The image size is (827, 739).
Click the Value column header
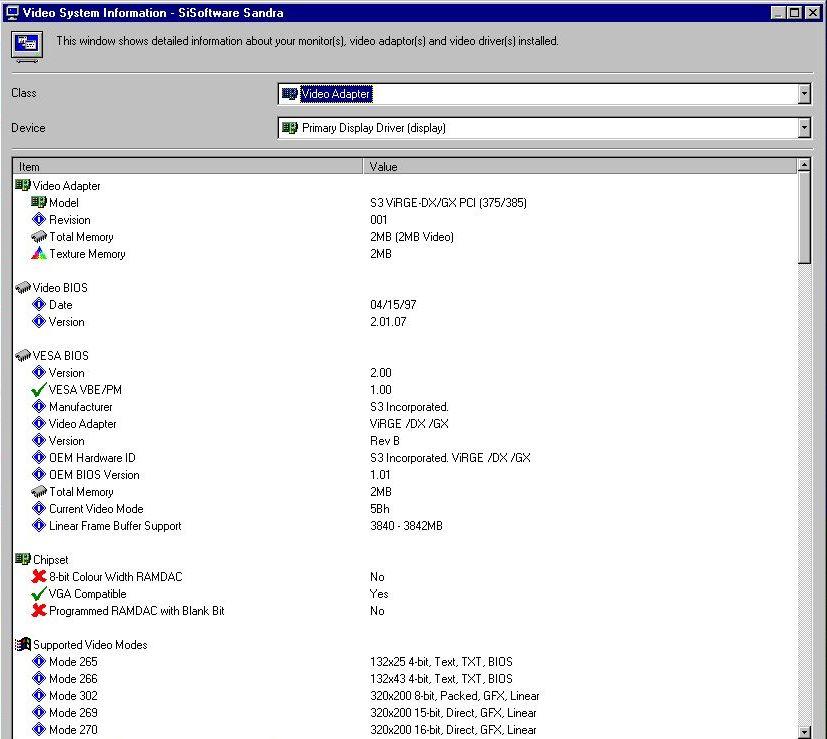[580, 167]
